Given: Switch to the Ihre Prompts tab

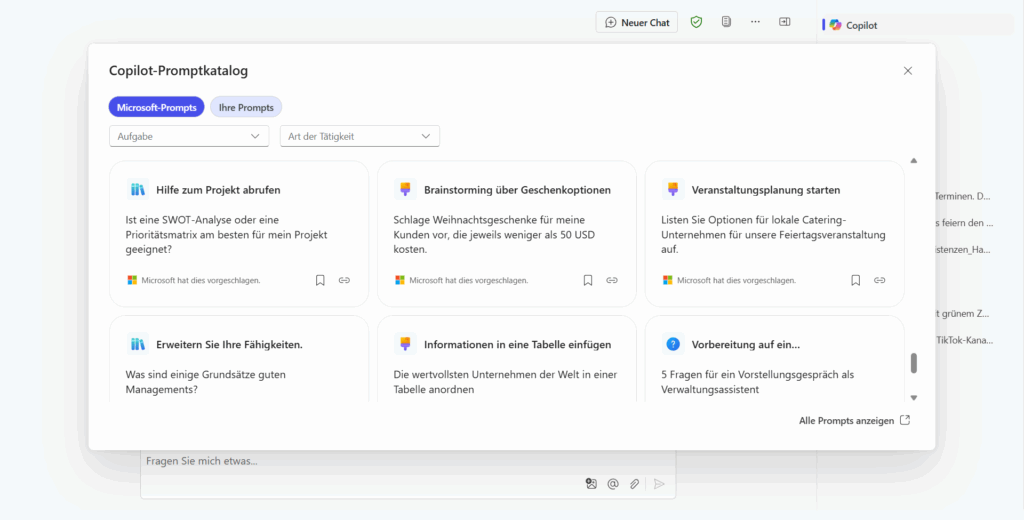Looking at the screenshot, I should [246, 107].
